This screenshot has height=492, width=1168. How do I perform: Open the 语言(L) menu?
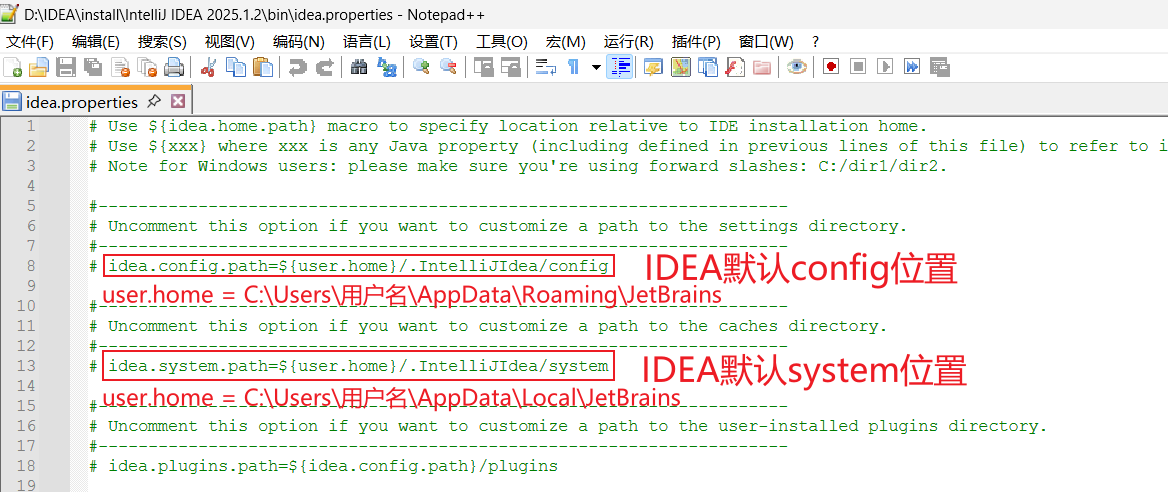point(366,42)
